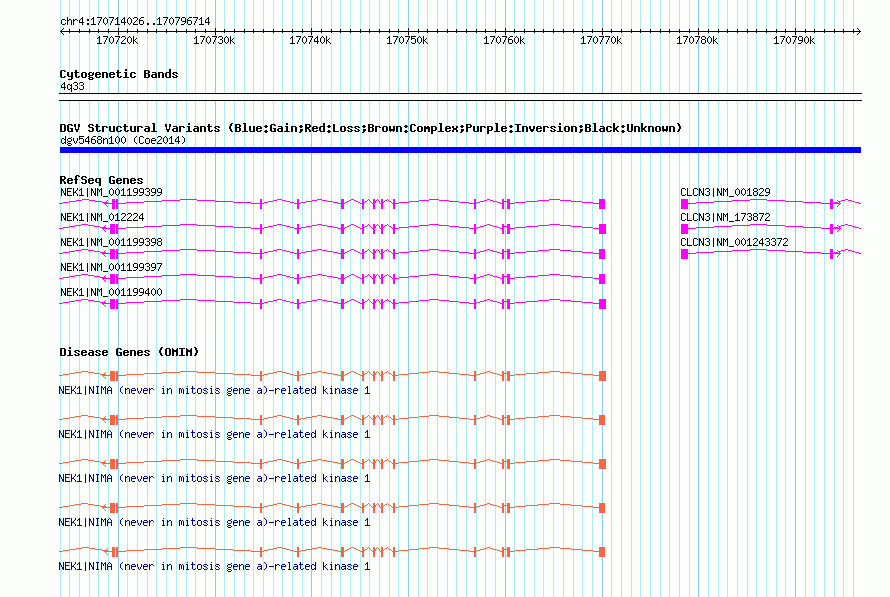Click first magenta exon of CLCN3|NM_001243372 transcript
Viewport: 890px width, 597px height.
coord(685,254)
